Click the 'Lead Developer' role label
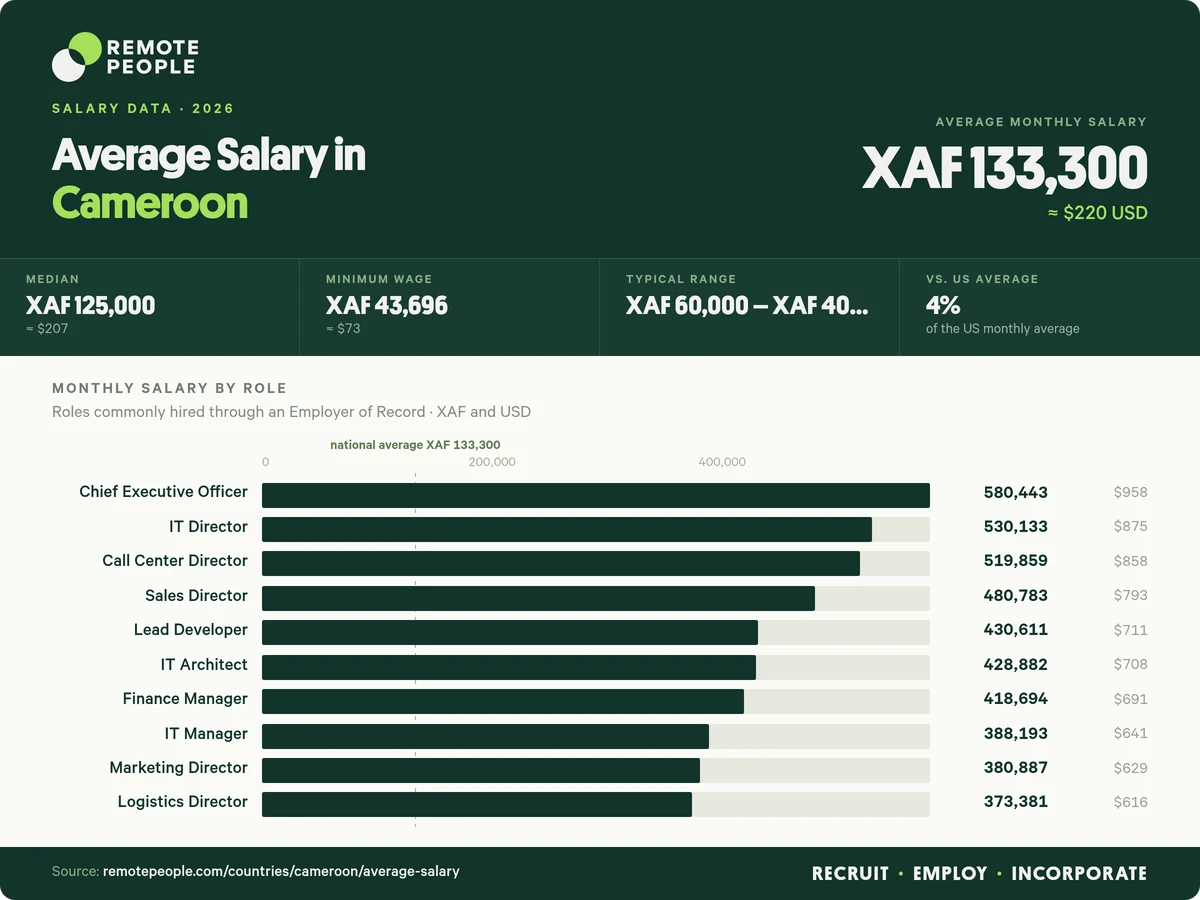The image size is (1200, 900). [x=191, y=630]
